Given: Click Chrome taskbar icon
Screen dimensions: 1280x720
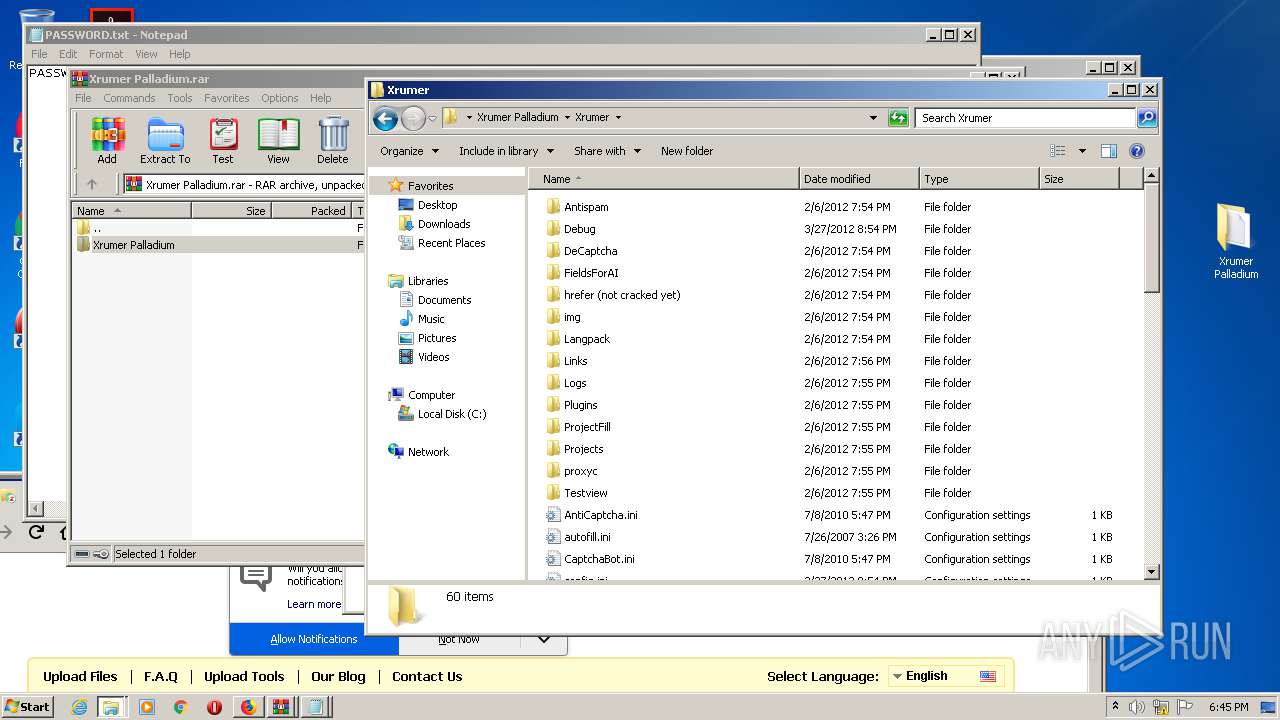Looking at the screenshot, I should tap(181, 707).
